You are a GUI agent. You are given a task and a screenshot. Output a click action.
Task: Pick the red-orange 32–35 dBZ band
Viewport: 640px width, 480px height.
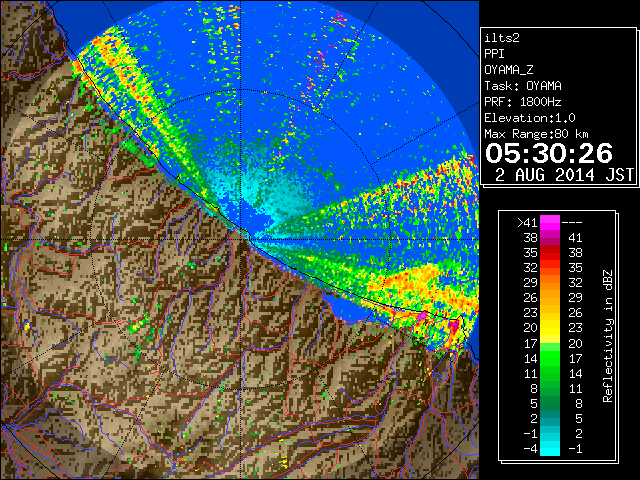[x=550, y=268]
